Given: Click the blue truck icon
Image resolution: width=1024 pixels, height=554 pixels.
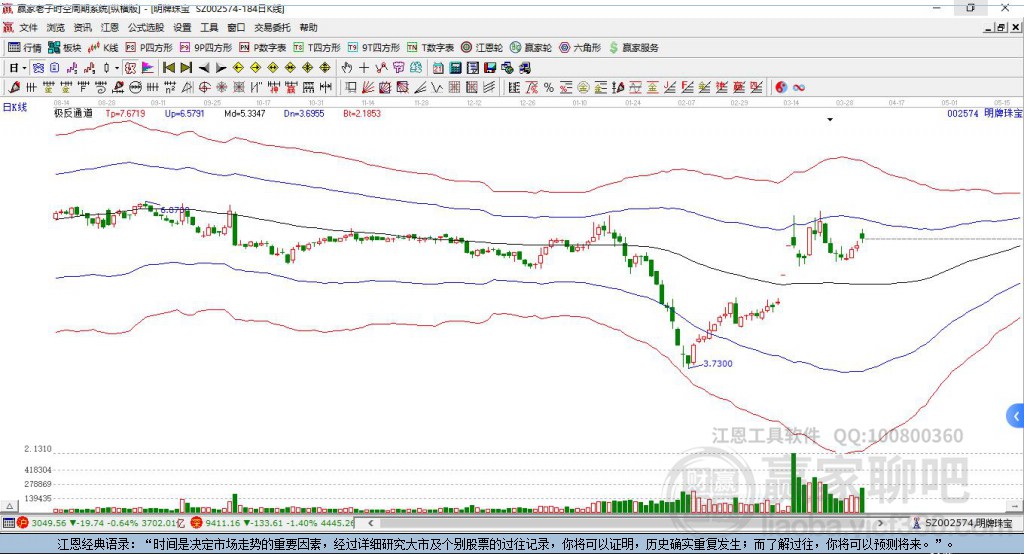Looking at the screenshot, I should (x=524, y=68).
